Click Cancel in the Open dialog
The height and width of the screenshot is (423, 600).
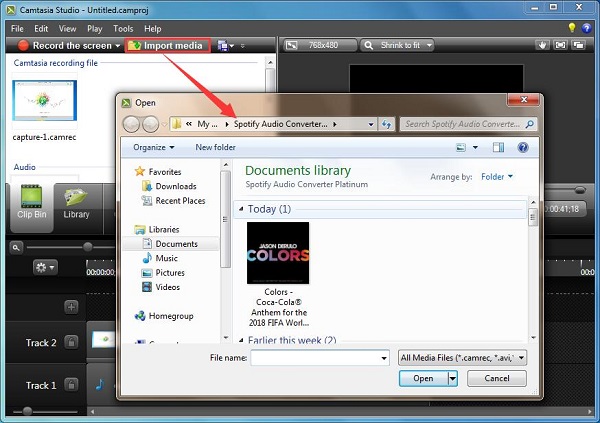tap(497, 379)
